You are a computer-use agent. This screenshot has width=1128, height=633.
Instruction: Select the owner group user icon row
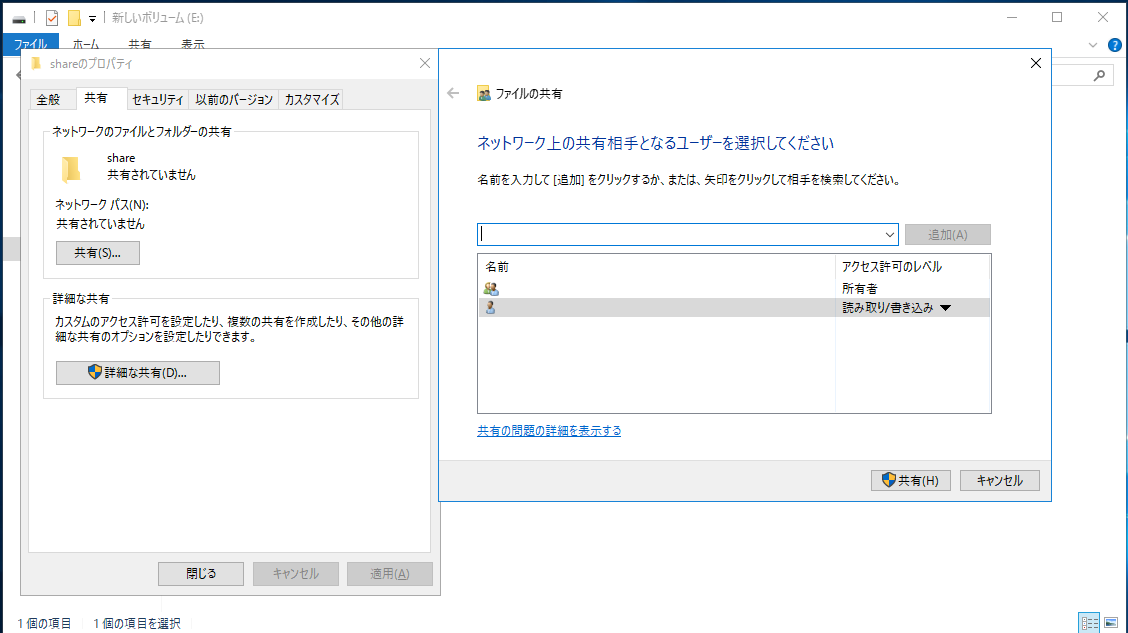pyautogui.click(x=734, y=288)
